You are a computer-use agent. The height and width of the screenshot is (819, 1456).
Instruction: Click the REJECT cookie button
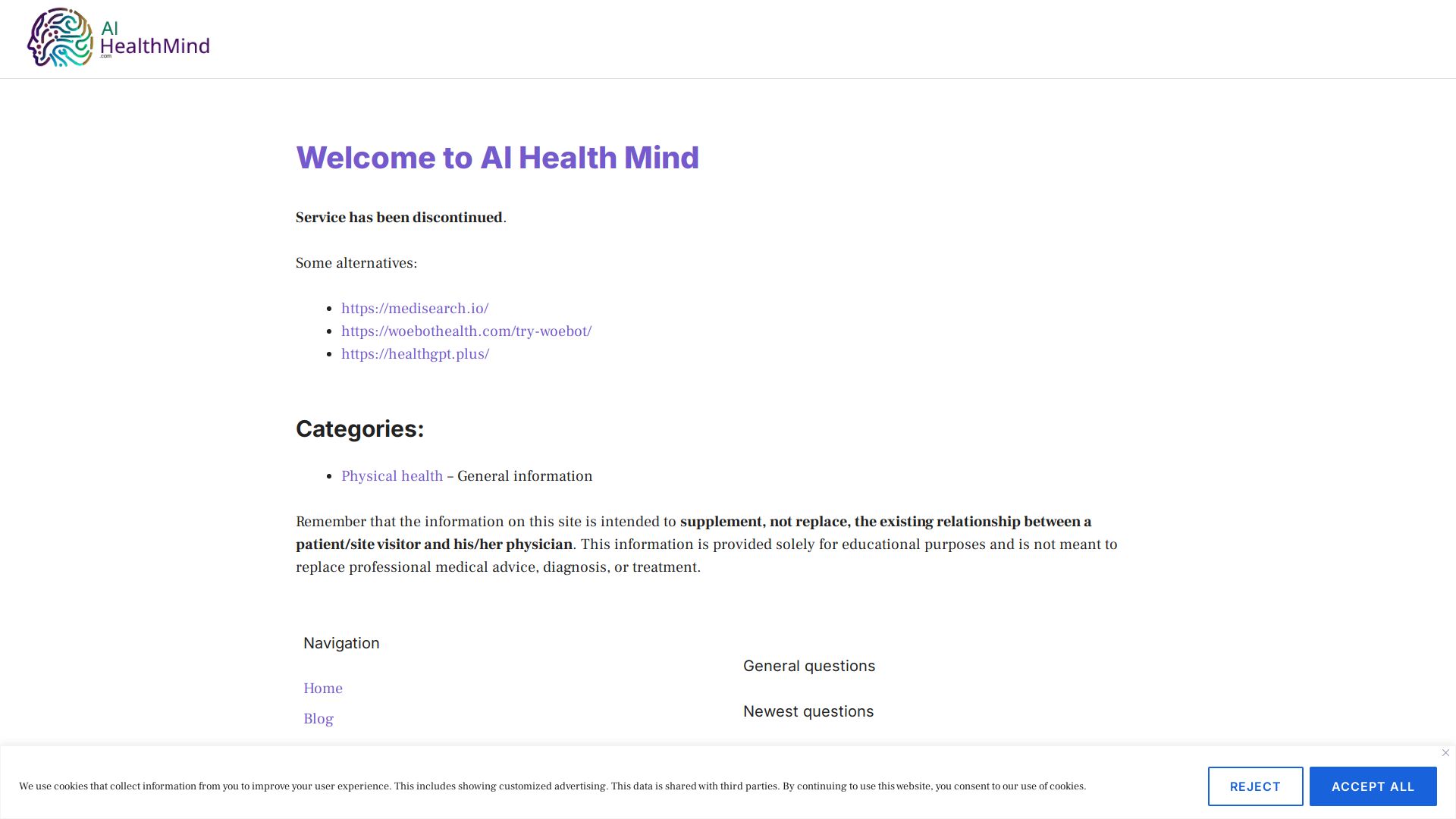1255,786
